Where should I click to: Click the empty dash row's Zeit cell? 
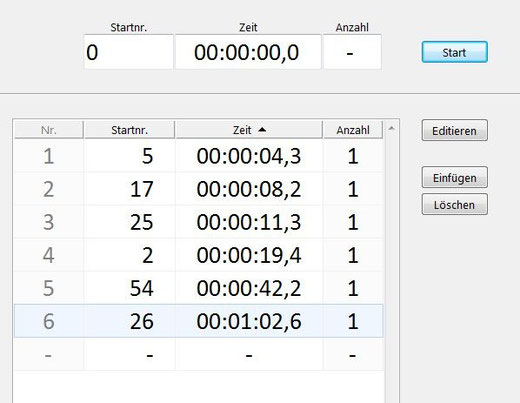click(x=249, y=354)
